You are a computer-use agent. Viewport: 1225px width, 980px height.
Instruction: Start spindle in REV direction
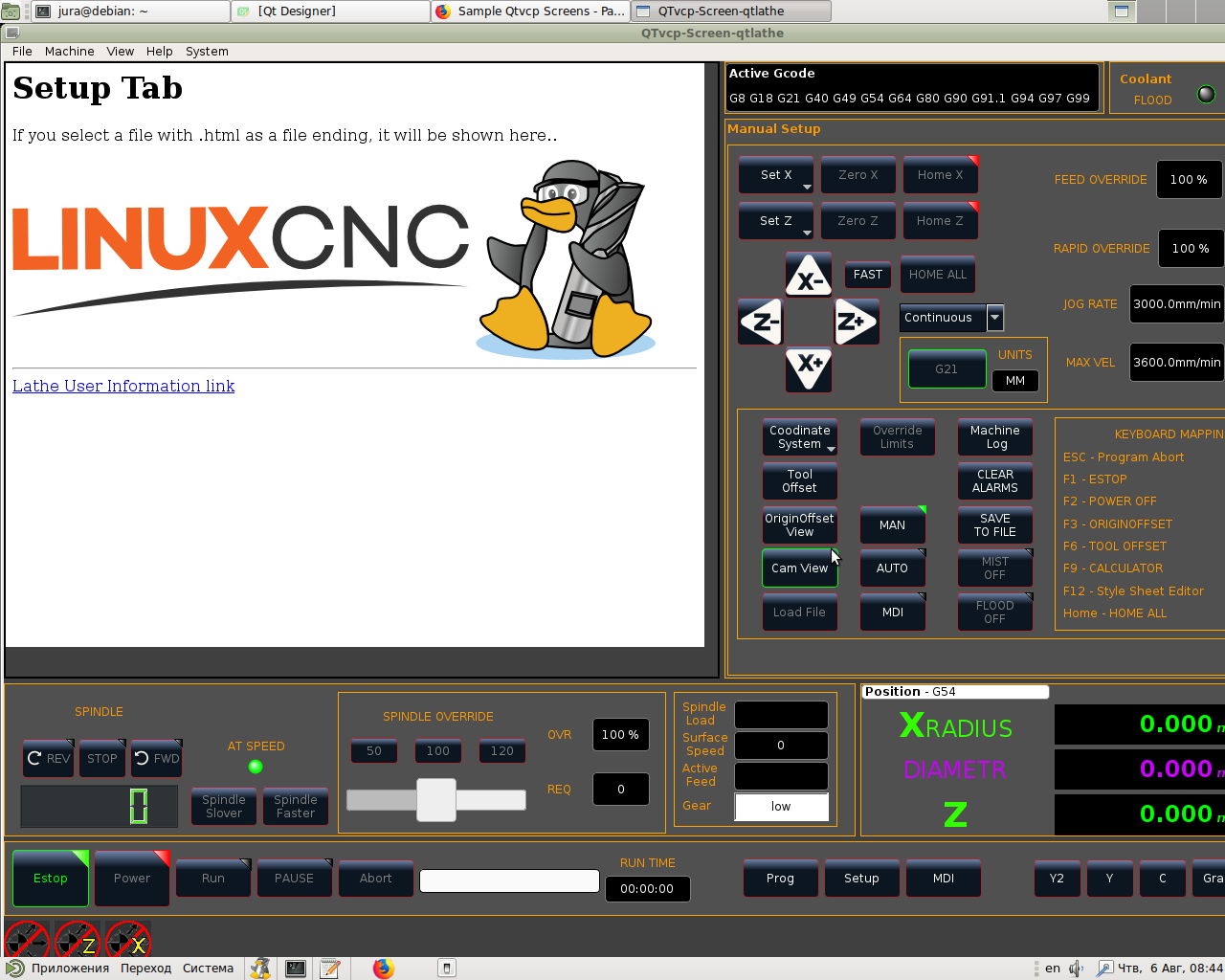click(x=49, y=759)
